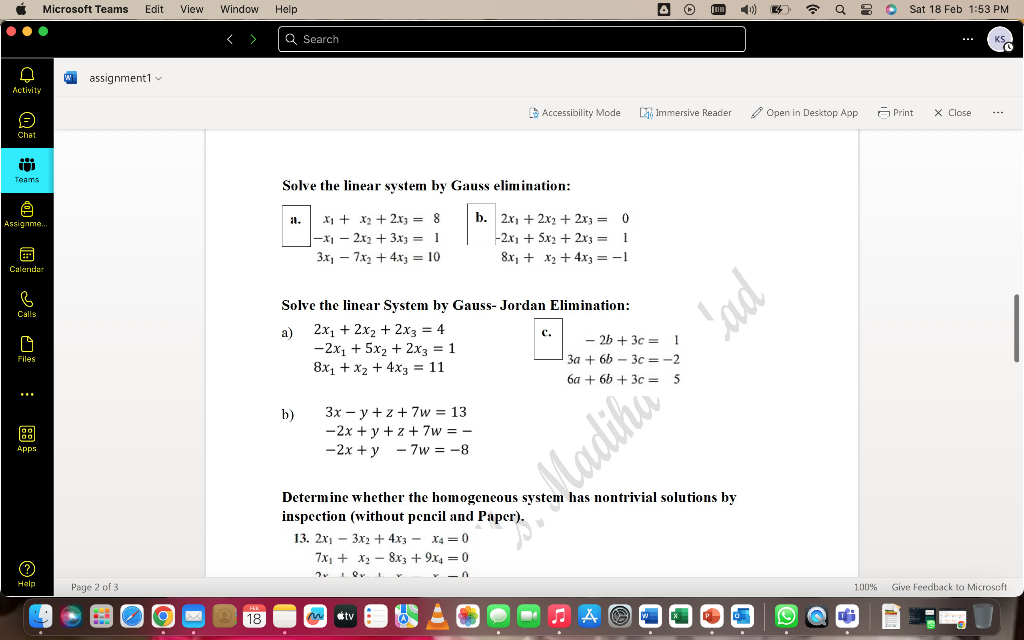1024x640 pixels.
Task: Toggle Accessibility Mode for the document
Action: click(x=574, y=112)
